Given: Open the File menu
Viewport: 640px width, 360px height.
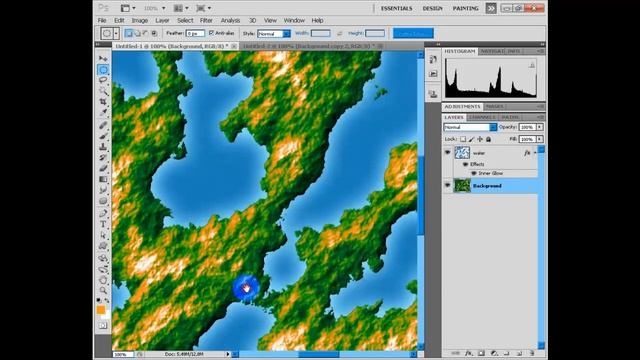Looking at the screenshot, I should coord(102,20).
